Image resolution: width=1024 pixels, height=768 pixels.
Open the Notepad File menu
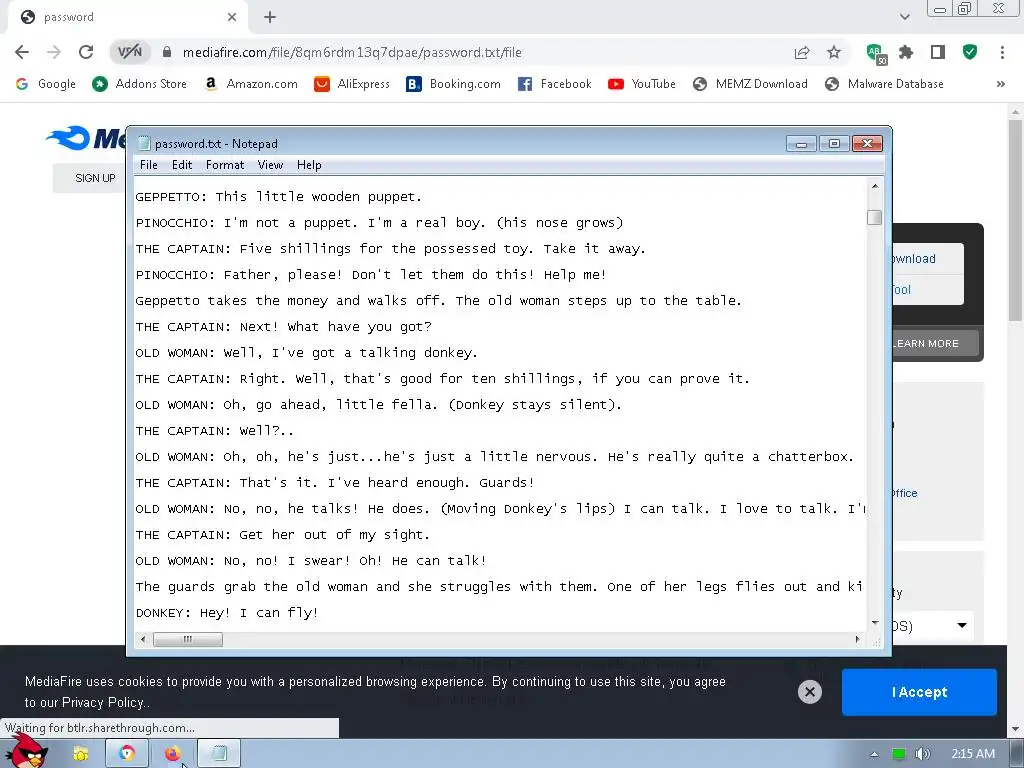tap(149, 165)
